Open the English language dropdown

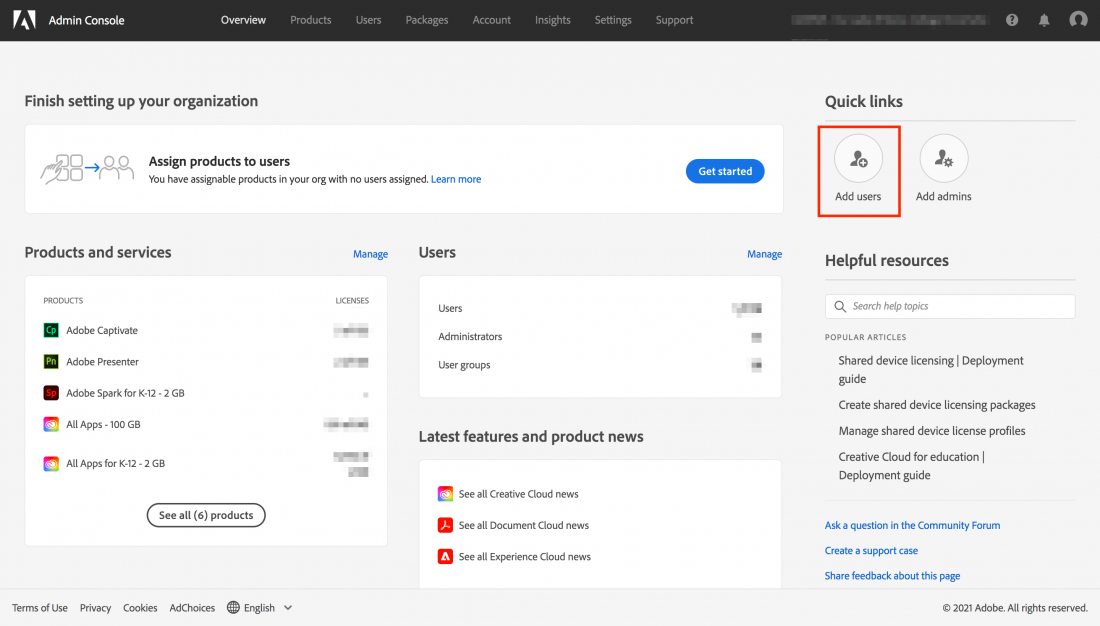[260, 608]
